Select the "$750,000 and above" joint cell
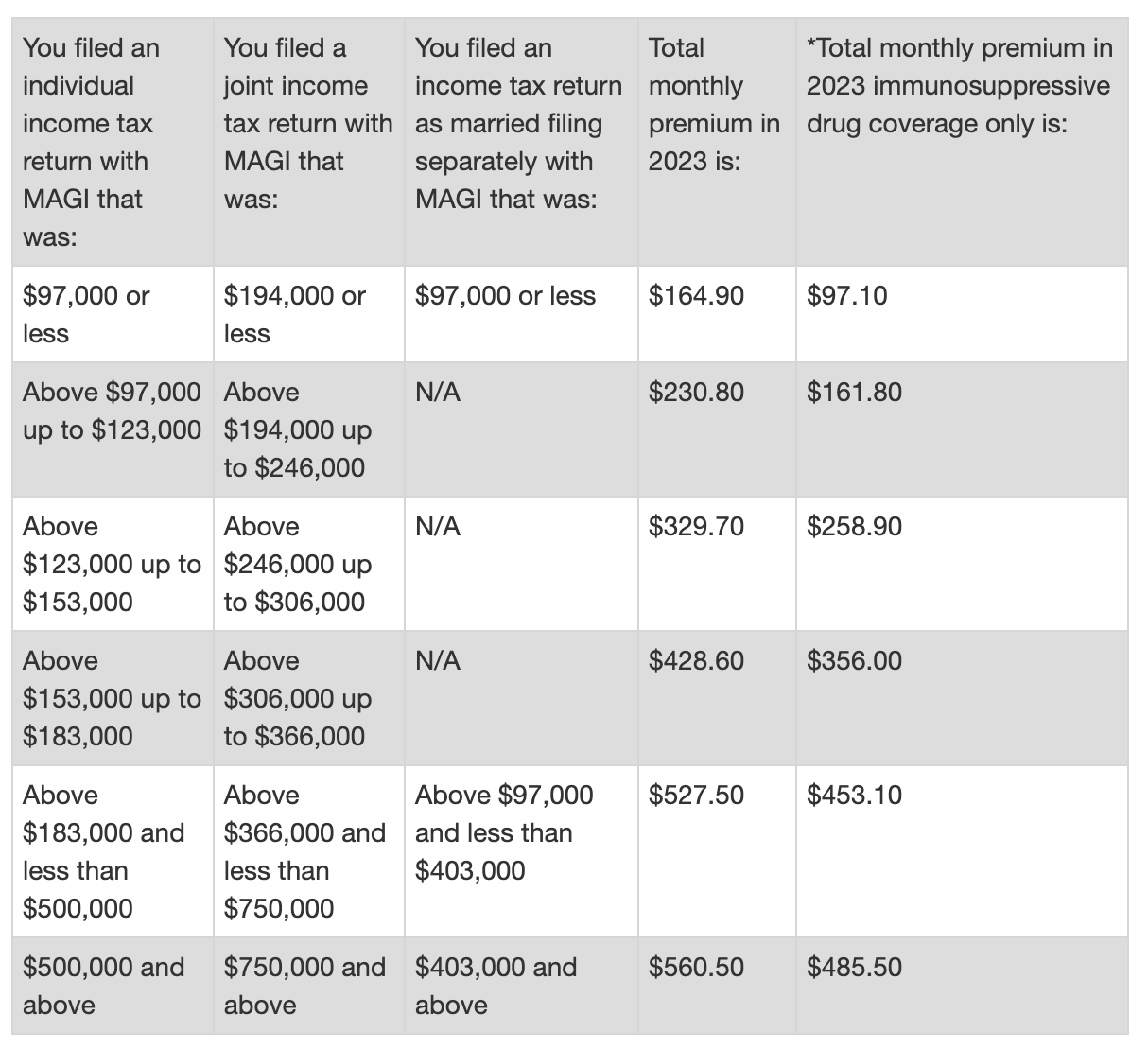Image resolution: width=1148 pixels, height=1050 pixels. 304,986
